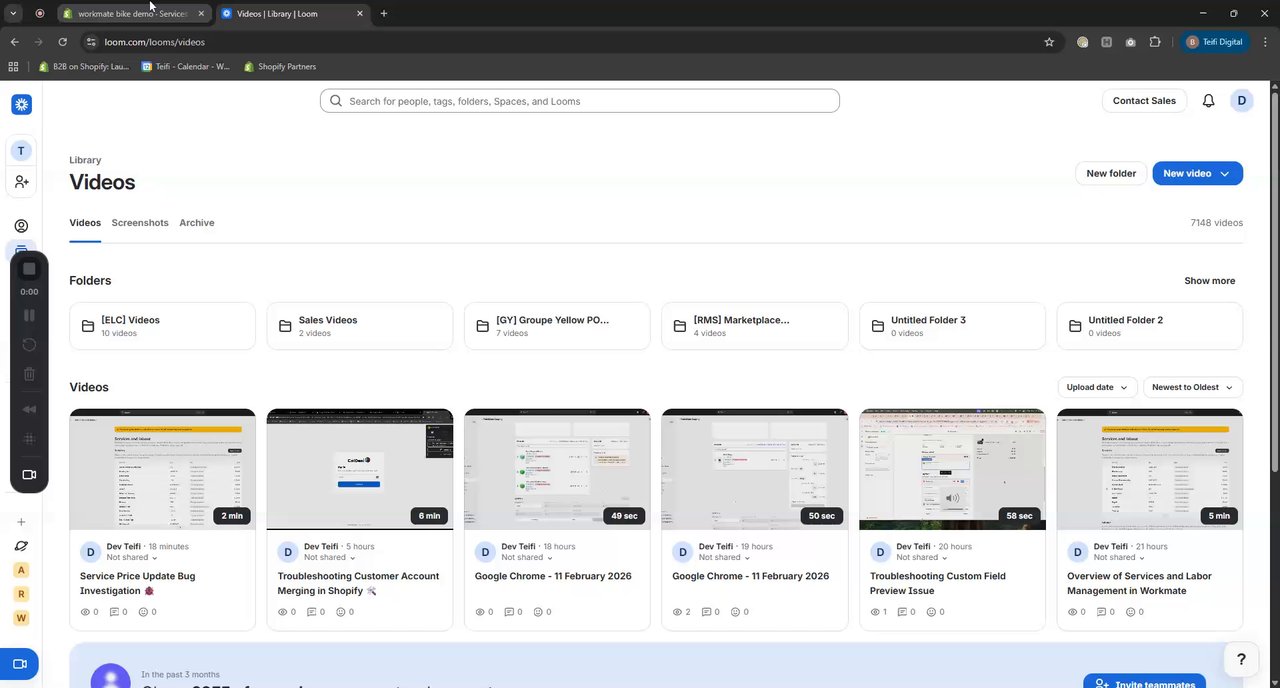Click comments icon on Troubleshooting Custom Field Preview
This screenshot has height=688, width=1280.
pos(904,612)
